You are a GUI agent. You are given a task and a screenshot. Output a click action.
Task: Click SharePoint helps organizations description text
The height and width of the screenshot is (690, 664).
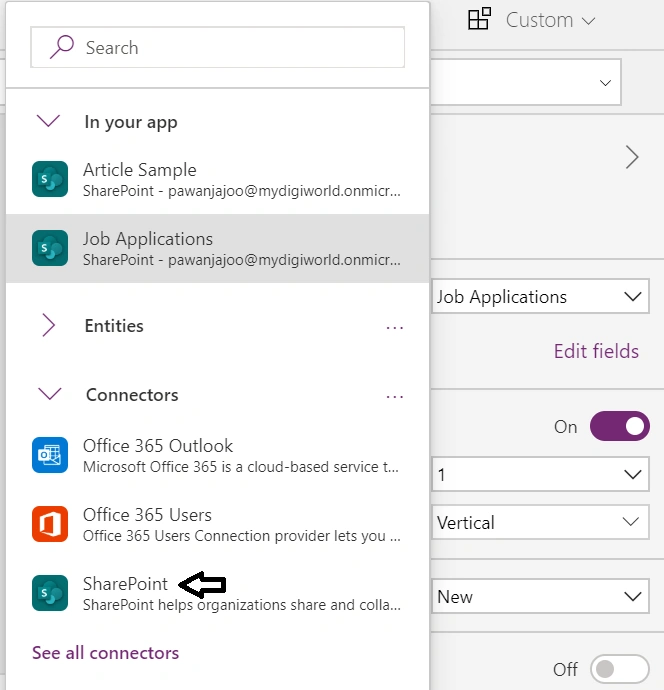242,605
